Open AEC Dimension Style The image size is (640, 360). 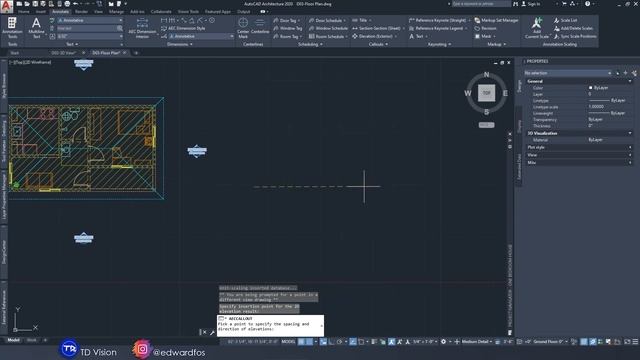[183, 29]
